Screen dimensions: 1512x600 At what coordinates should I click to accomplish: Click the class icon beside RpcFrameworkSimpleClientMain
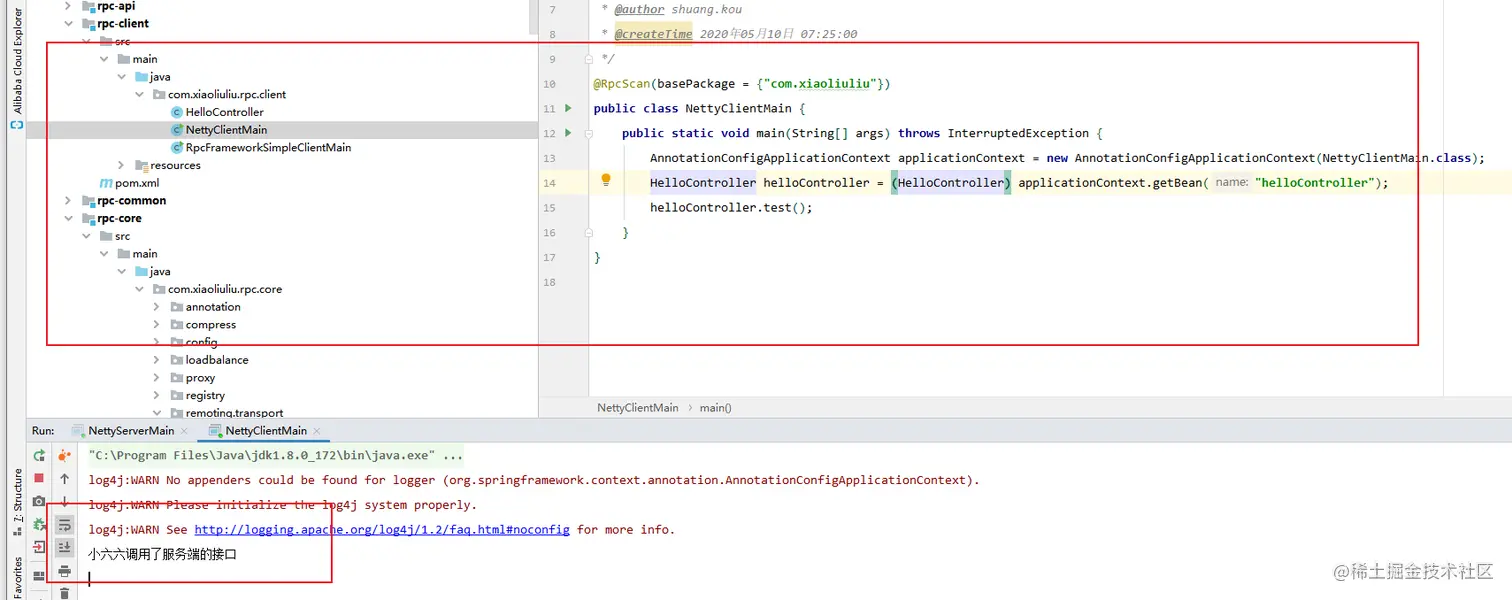(177, 147)
